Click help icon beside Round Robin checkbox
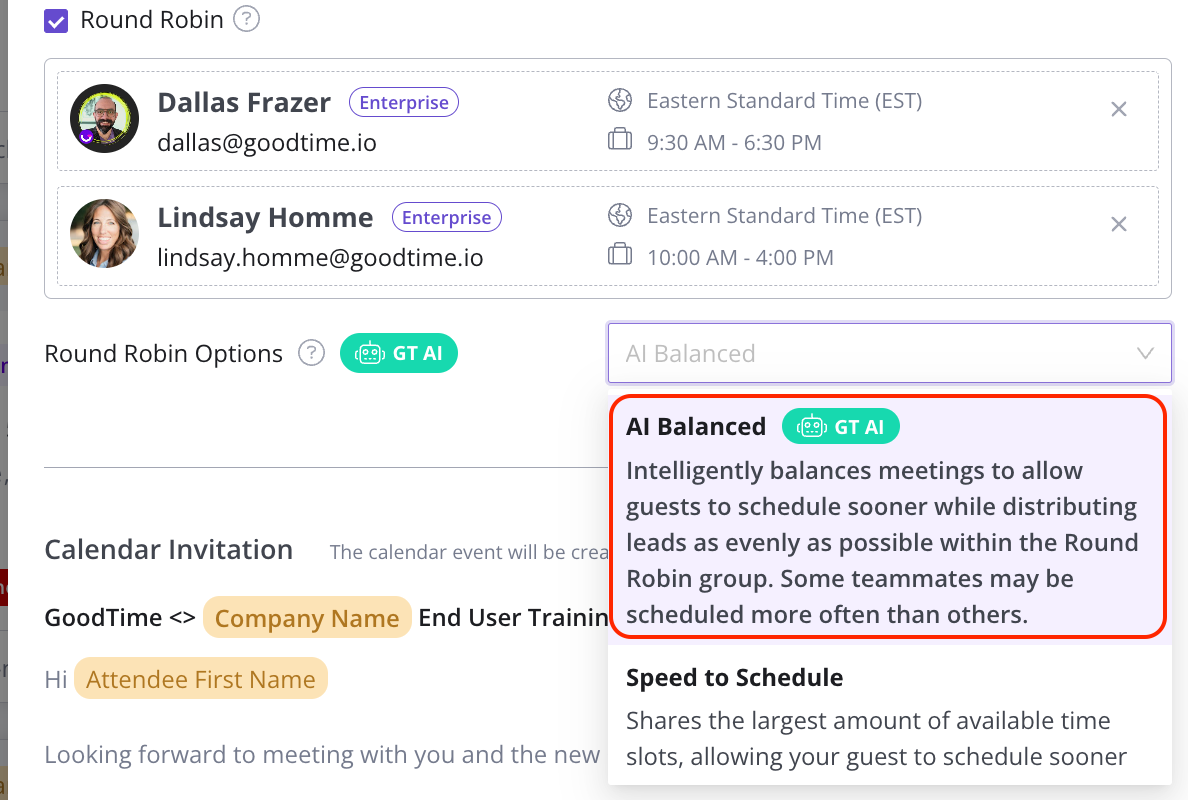1188x800 pixels. (x=246, y=19)
